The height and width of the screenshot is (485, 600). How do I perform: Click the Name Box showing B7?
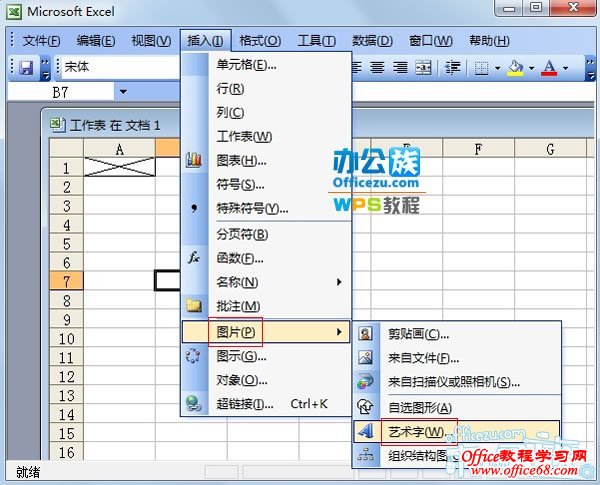(60, 92)
